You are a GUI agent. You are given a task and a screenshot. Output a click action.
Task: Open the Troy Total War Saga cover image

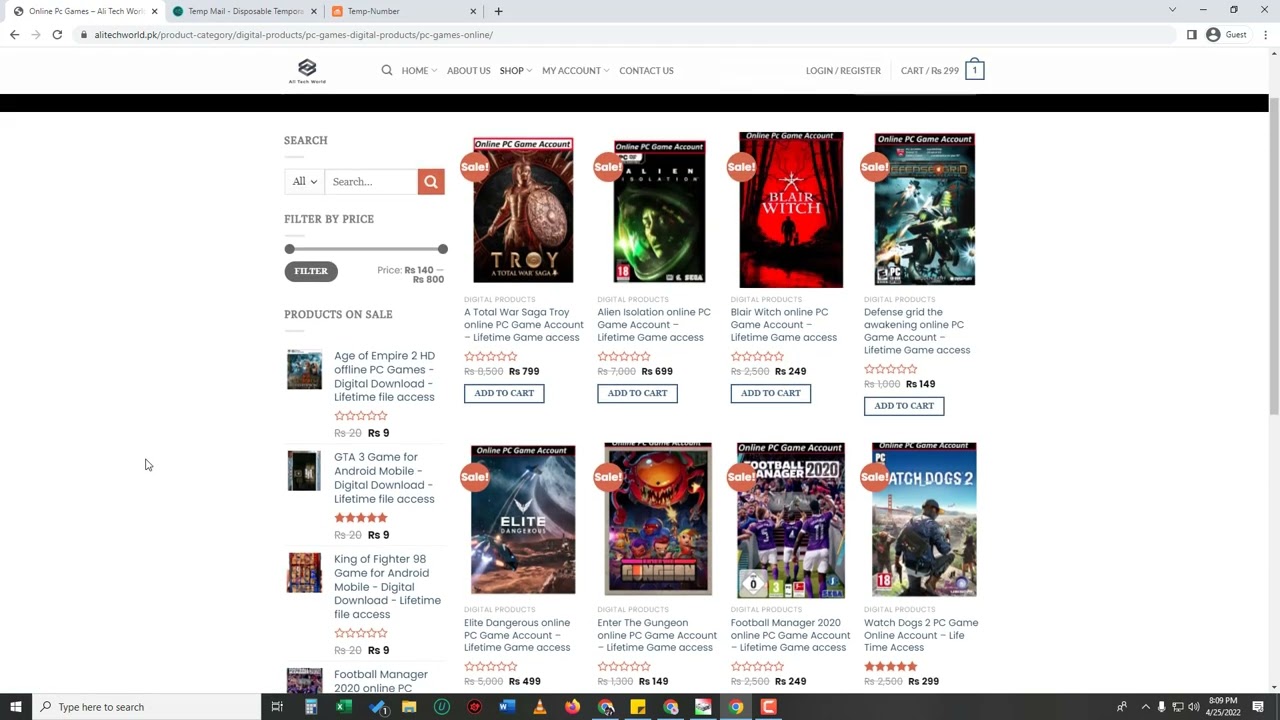coord(523,209)
